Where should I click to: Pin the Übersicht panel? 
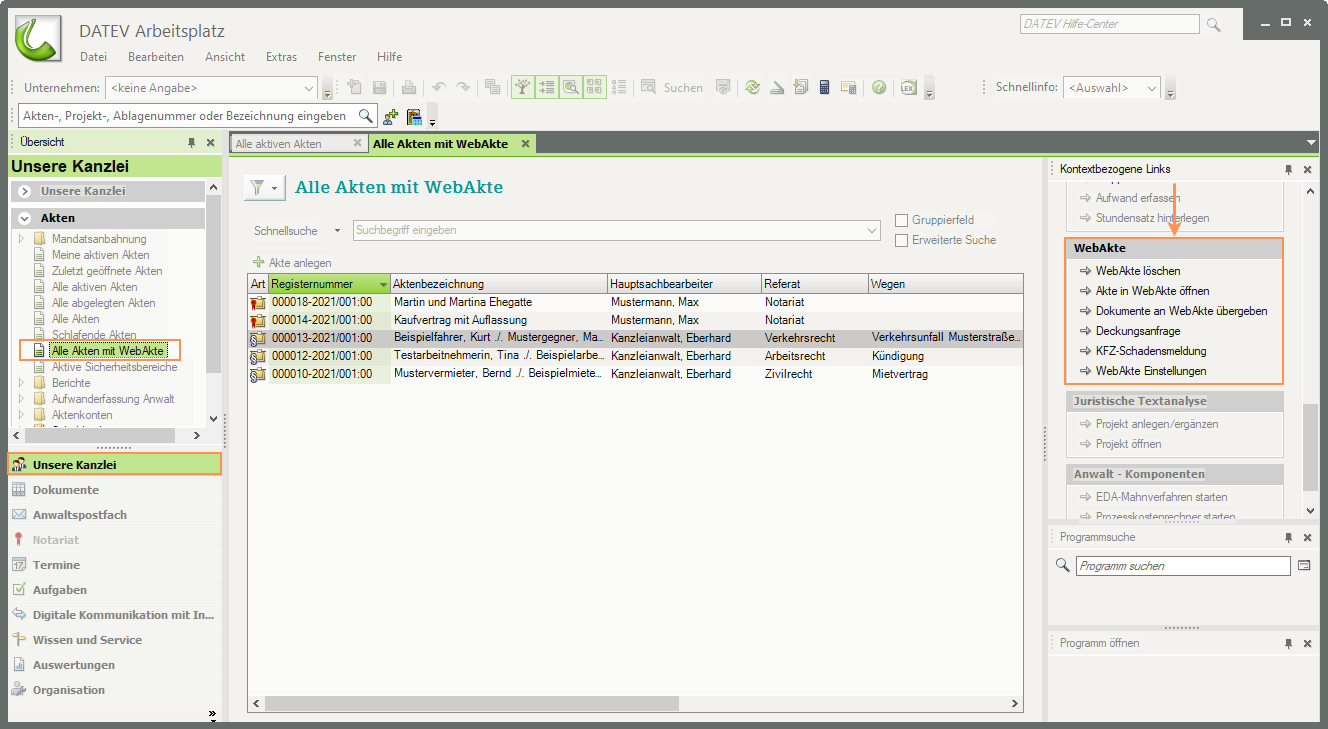coord(192,143)
